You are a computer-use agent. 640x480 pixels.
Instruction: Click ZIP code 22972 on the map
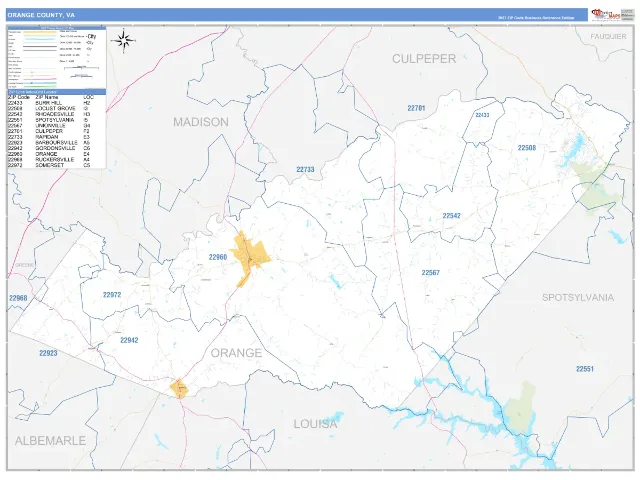click(x=112, y=295)
